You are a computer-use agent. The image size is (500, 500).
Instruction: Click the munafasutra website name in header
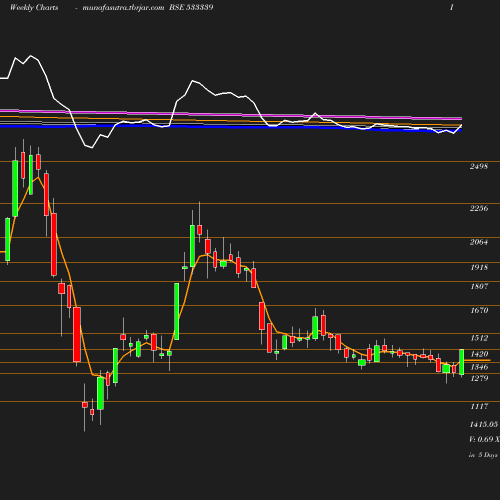123,8
